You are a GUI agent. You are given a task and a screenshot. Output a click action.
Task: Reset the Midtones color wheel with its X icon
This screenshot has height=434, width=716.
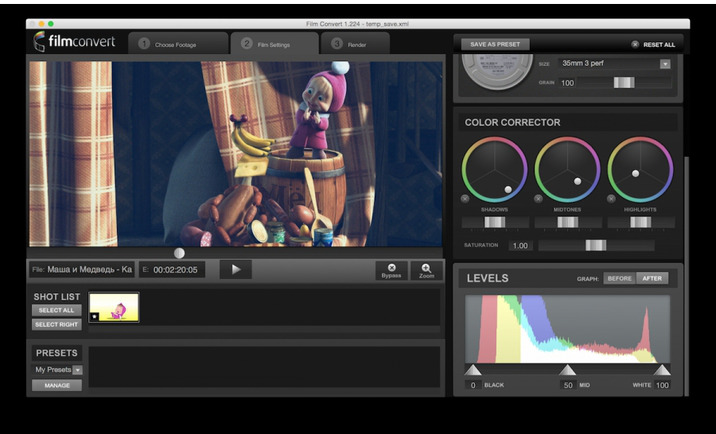pos(539,199)
